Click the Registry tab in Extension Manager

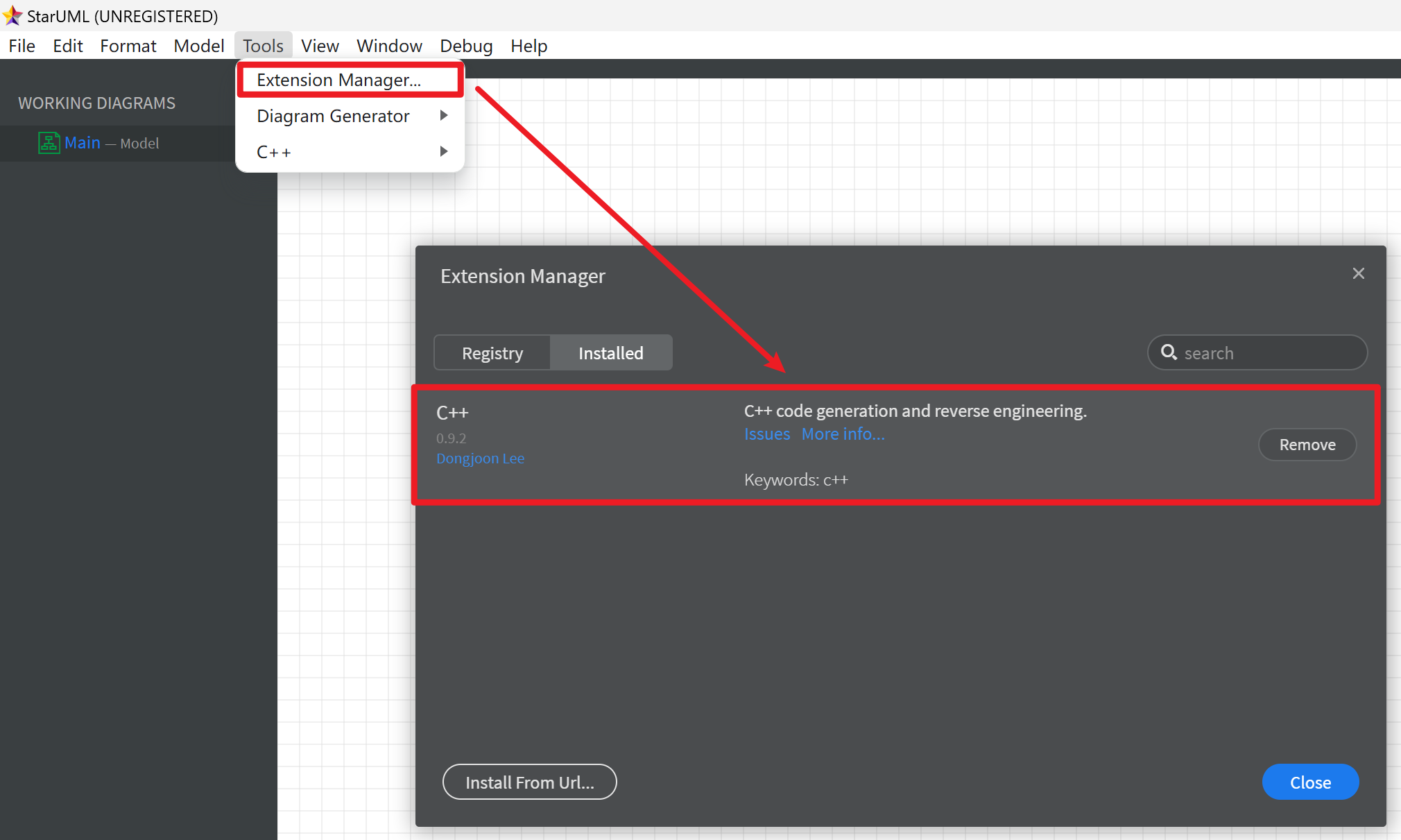[x=493, y=352]
